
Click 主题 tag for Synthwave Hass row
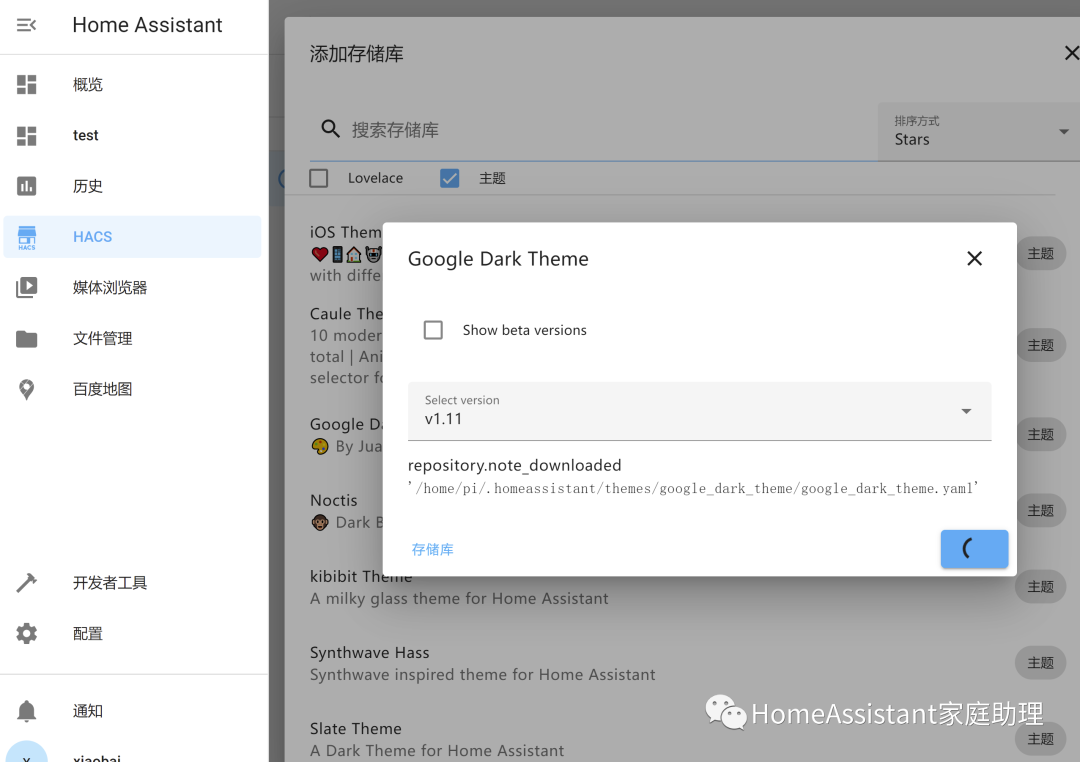click(1041, 663)
